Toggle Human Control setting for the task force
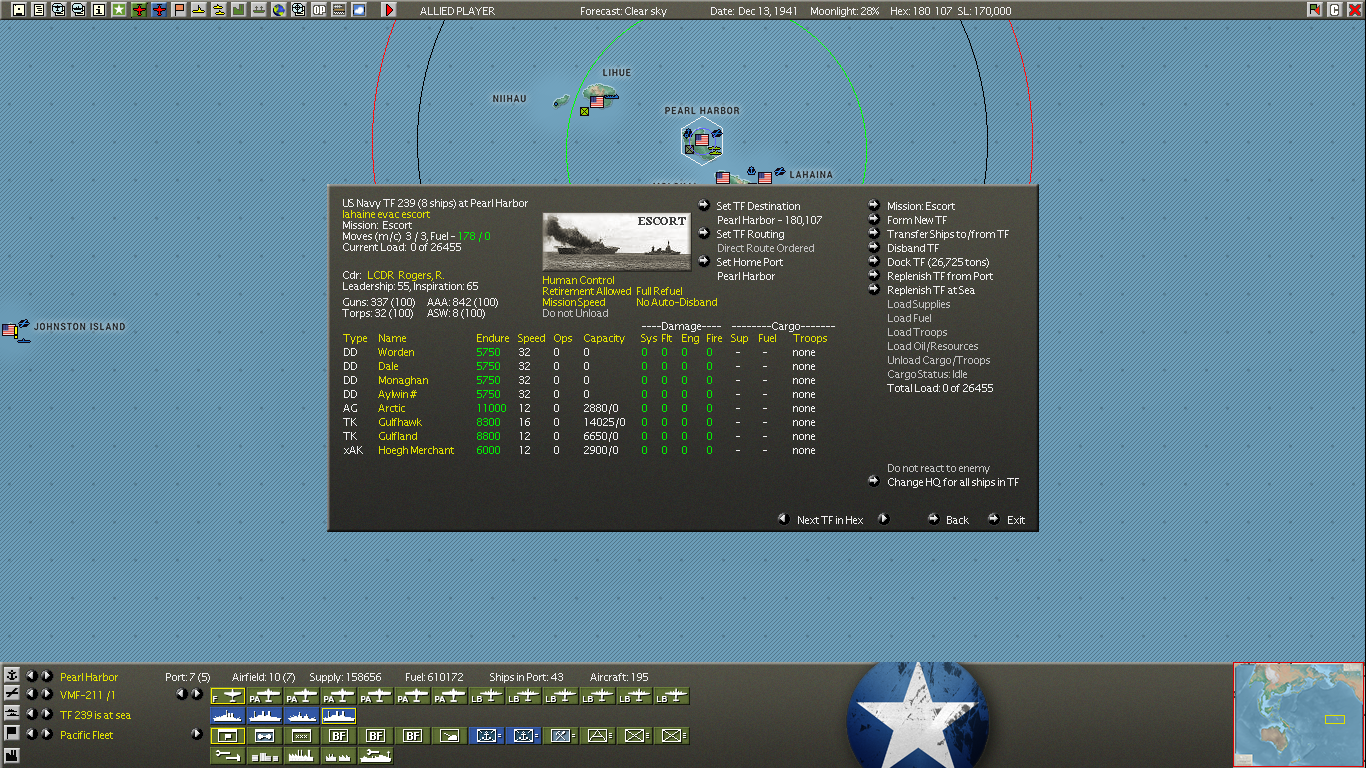1366x768 pixels. pyautogui.click(x=579, y=281)
